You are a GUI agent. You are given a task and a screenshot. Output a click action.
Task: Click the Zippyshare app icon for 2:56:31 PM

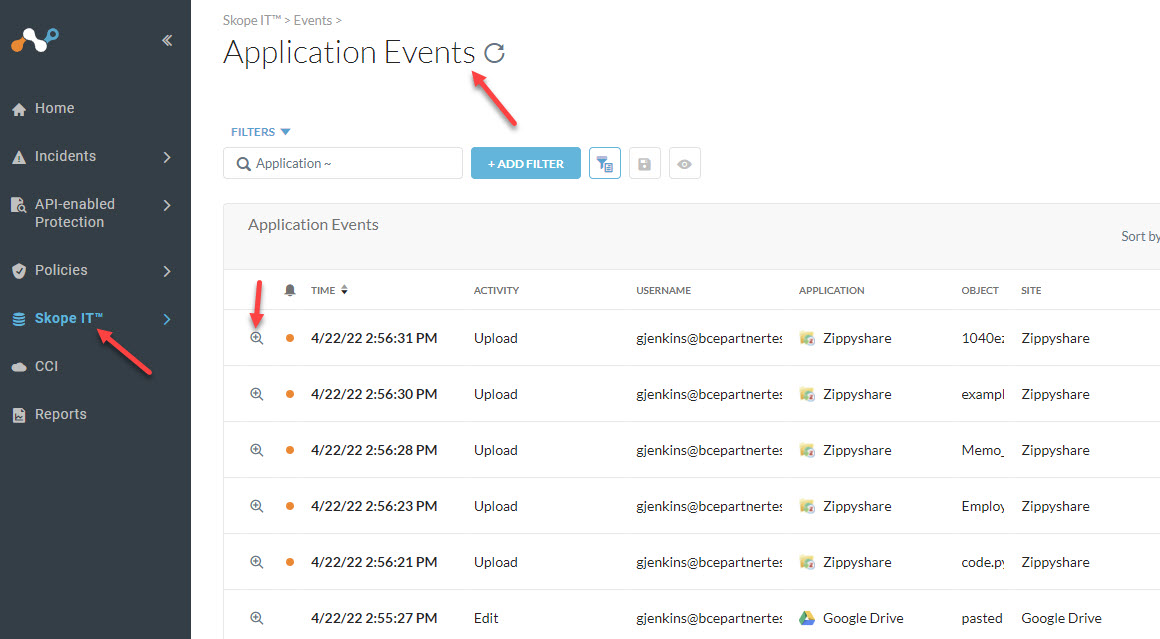(x=807, y=338)
